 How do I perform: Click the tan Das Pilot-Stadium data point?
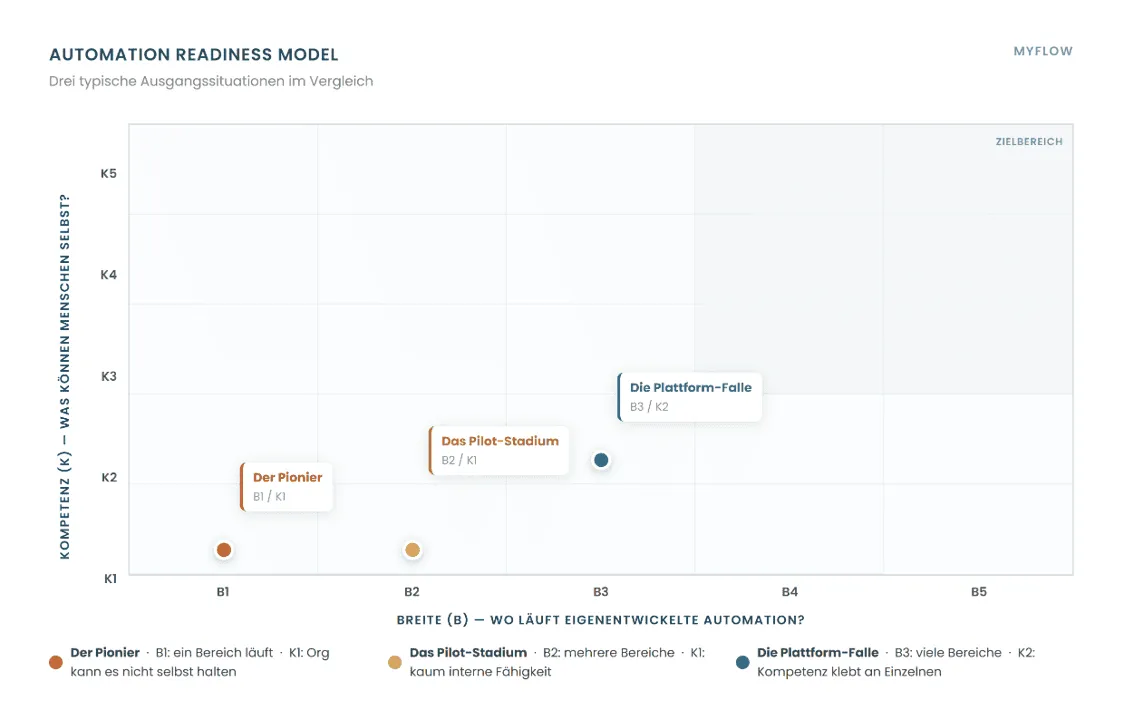click(x=412, y=550)
